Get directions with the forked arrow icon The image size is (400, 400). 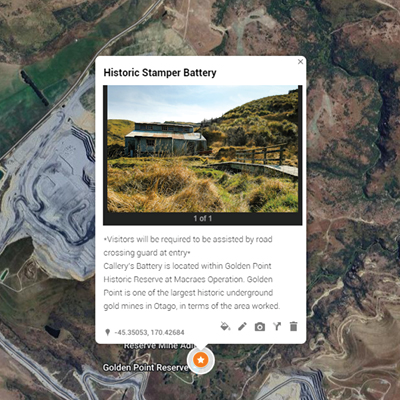[x=277, y=326]
